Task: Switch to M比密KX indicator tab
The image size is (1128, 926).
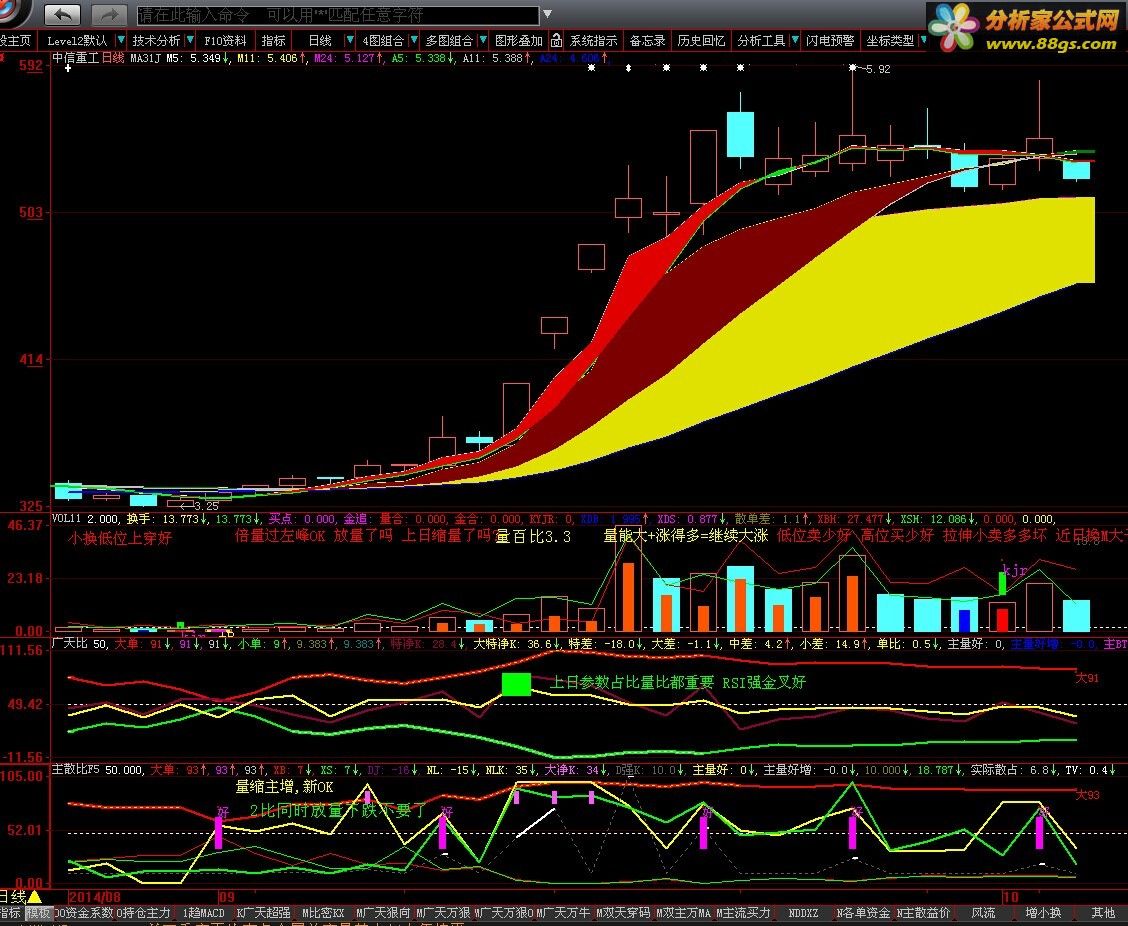Action: (x=323, y=912)
